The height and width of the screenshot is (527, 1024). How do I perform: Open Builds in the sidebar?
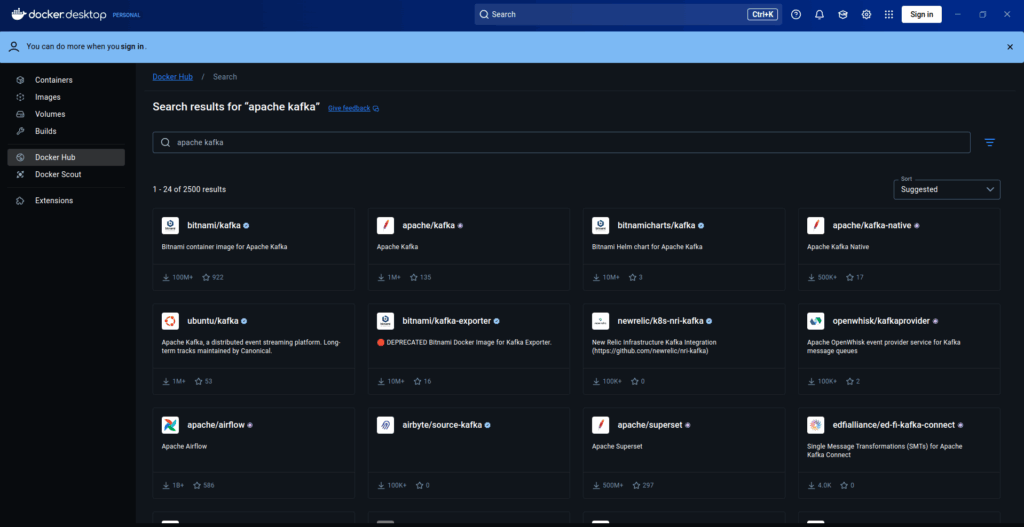[x=66, y=131]
